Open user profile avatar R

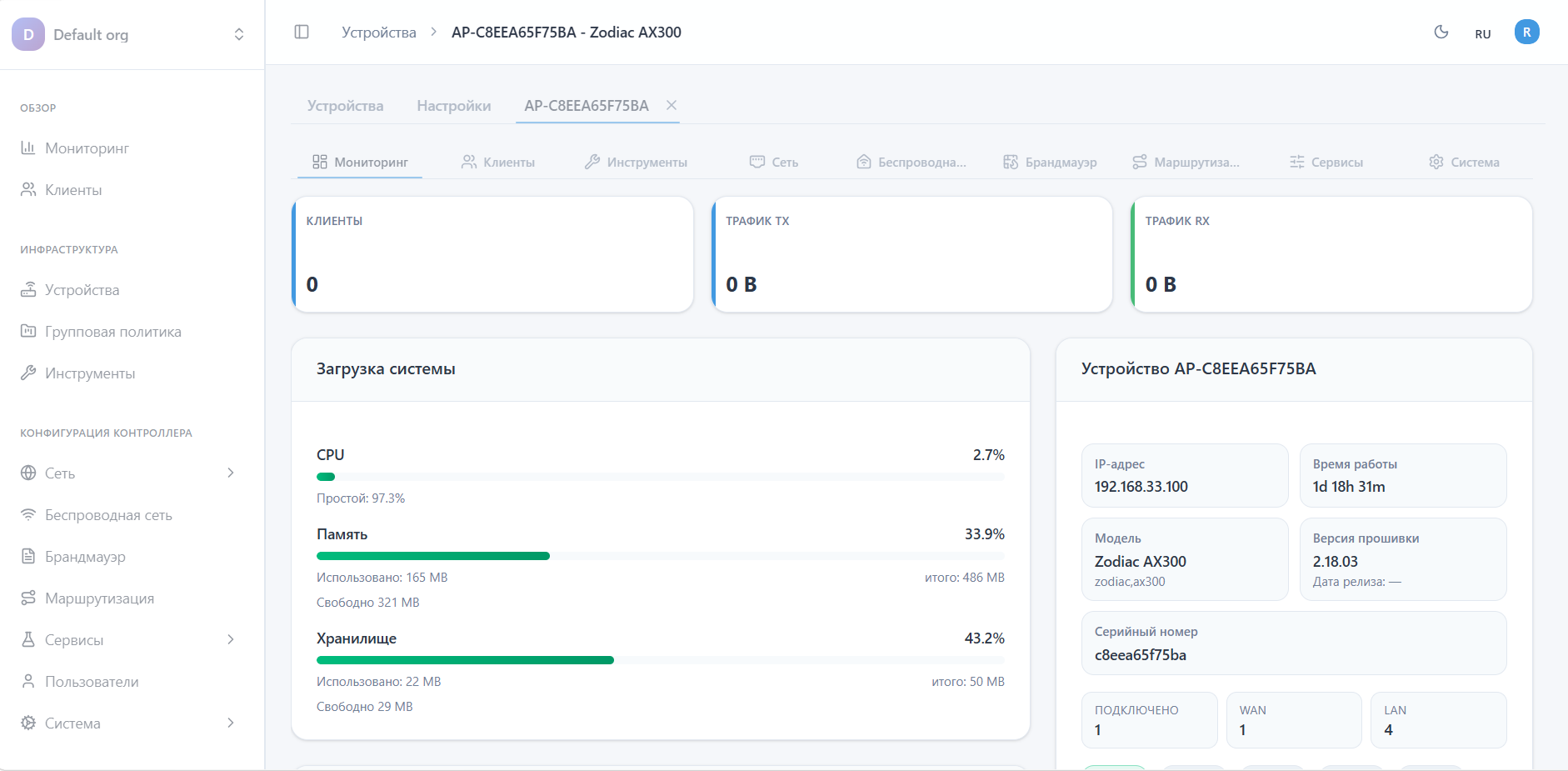point(1526,33)
